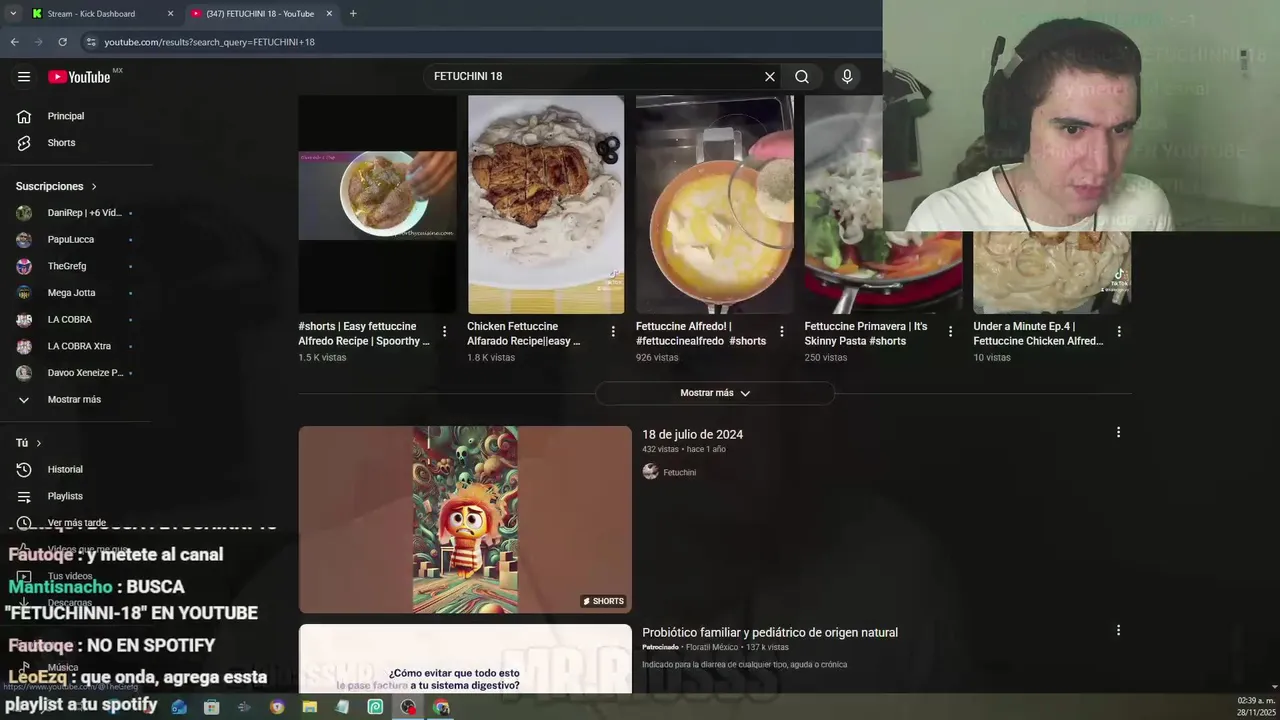Open Google Chrome from the taskbar
Viewport: 1280px width, 720px height.
441,707
